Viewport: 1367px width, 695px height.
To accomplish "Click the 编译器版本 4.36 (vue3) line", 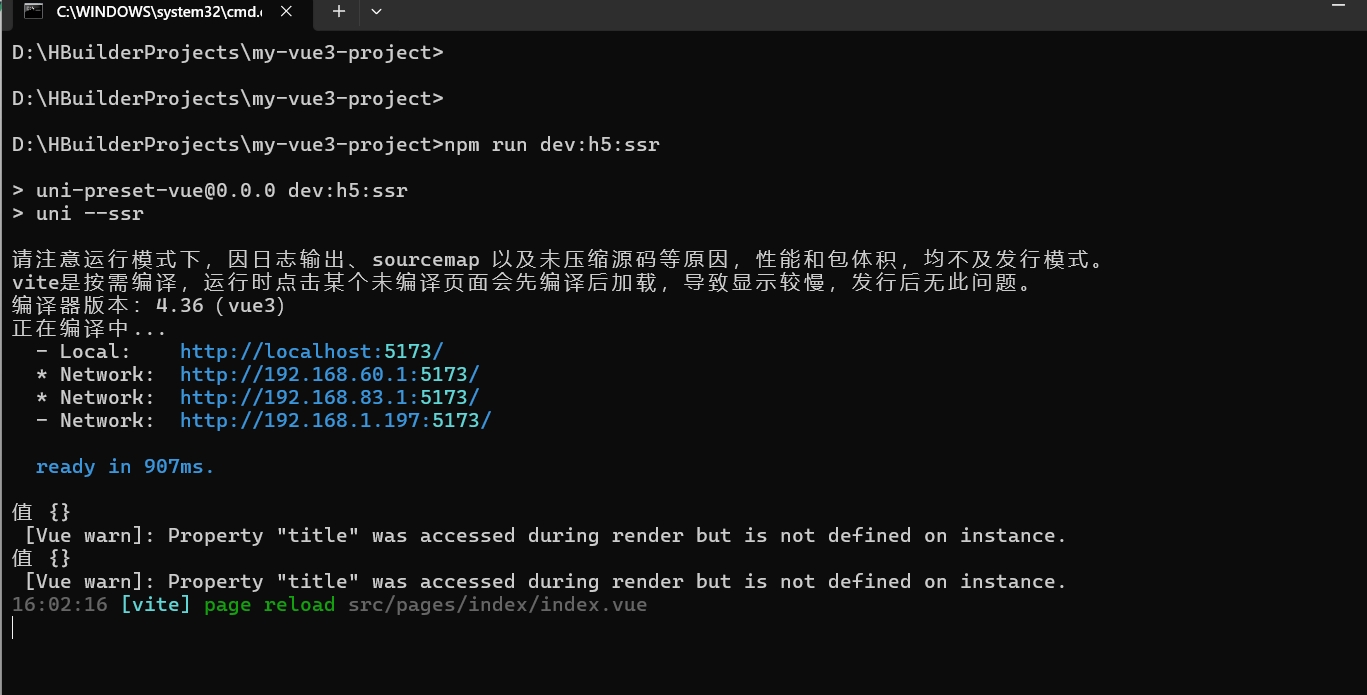I will (x=149, y=306).
